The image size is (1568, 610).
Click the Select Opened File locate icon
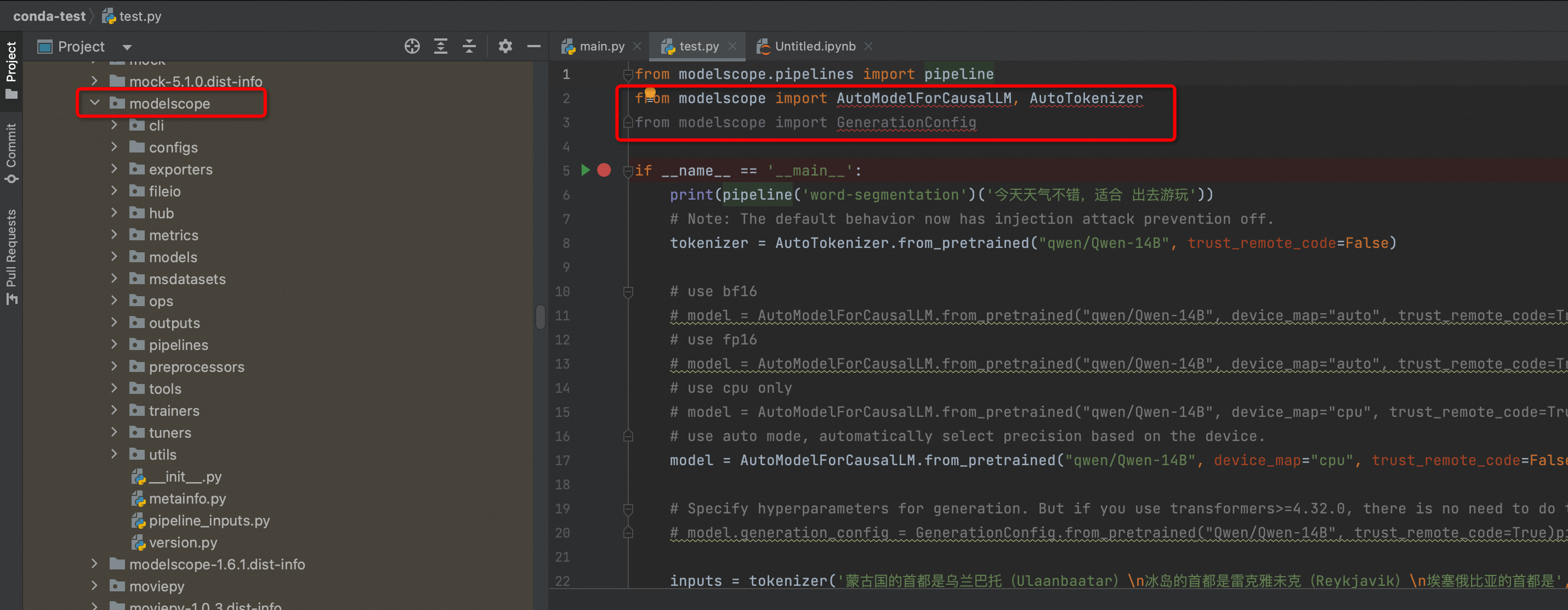[412, 46]
